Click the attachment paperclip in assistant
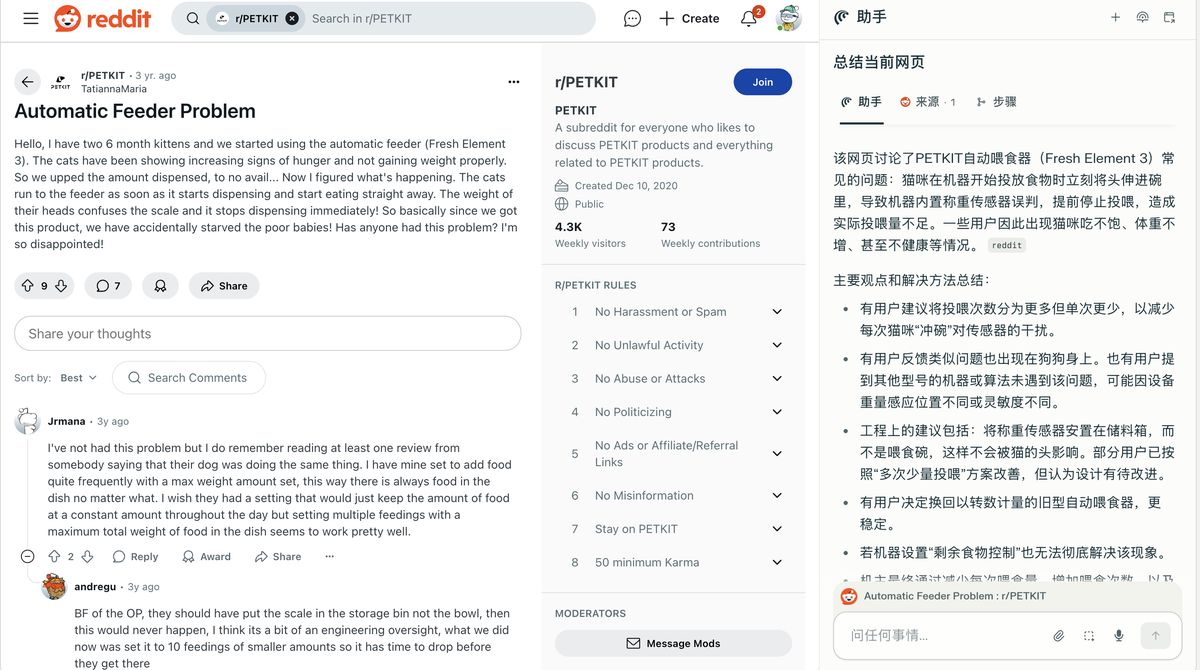Viewport: 1200px width, 670px height. tap(1058, 635)
